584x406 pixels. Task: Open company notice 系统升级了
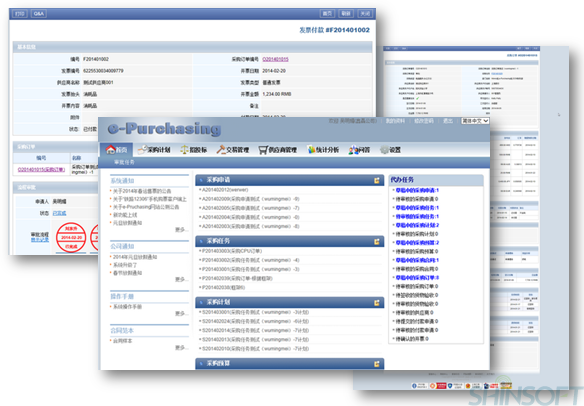pos(125,265)
